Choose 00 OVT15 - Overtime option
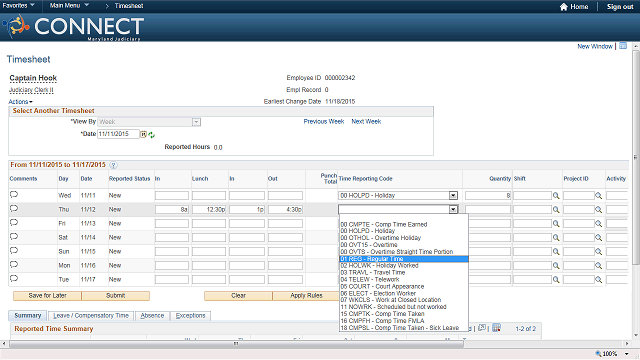 (404, 245)
